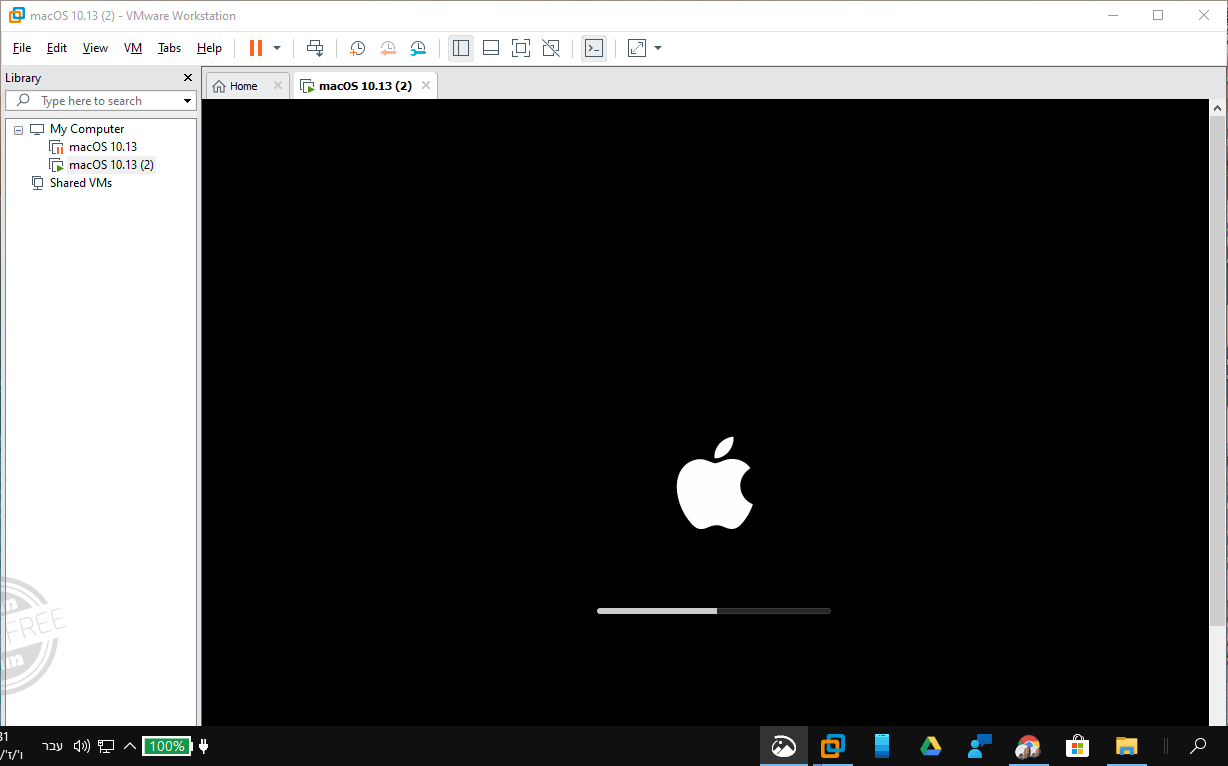Close the macOS 10.13 (2) tab
The image size is (1228, 766).
[426, 86]
